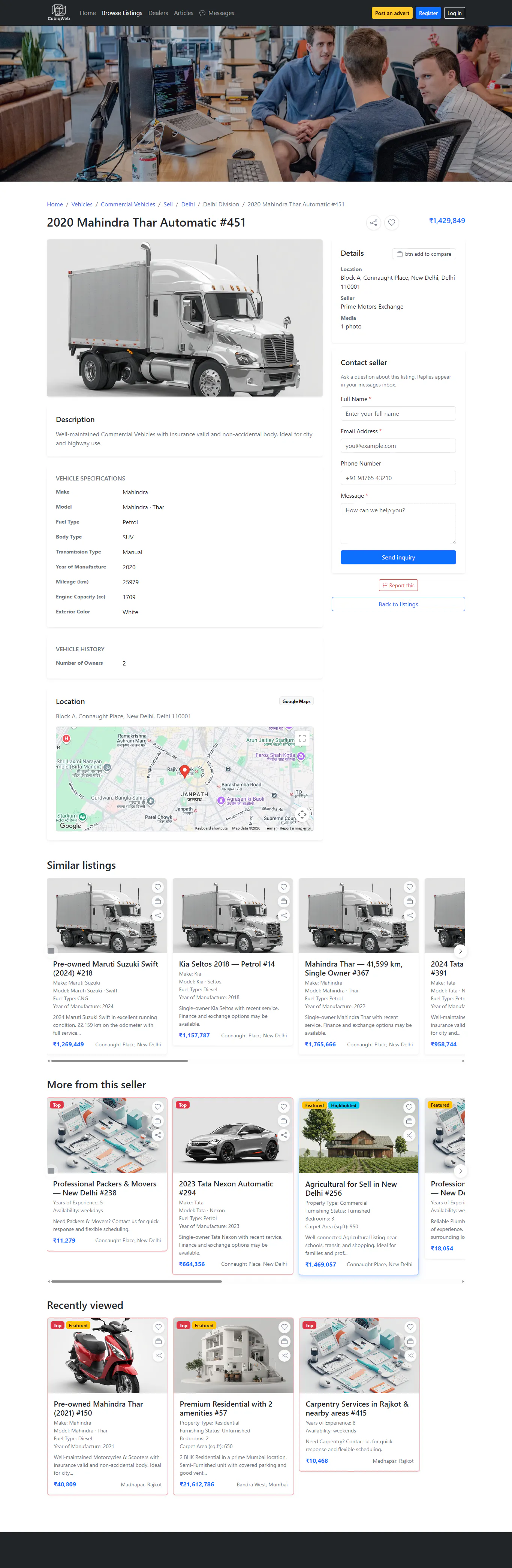Screen dimensions: 512x1568
Task: Open Articles in navigation bar
Action: tap(183, 13)
